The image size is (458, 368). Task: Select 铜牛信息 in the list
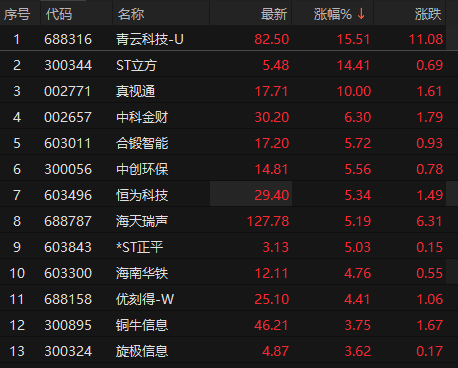point(142,325)
